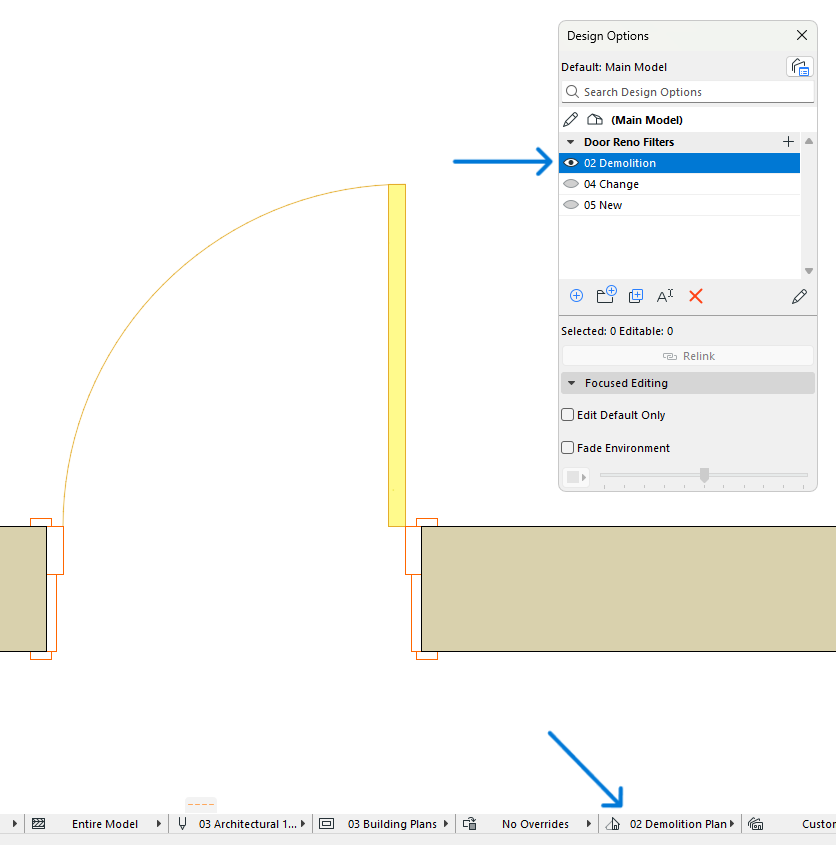Click the New Design Option plus-circle icon

576,296
